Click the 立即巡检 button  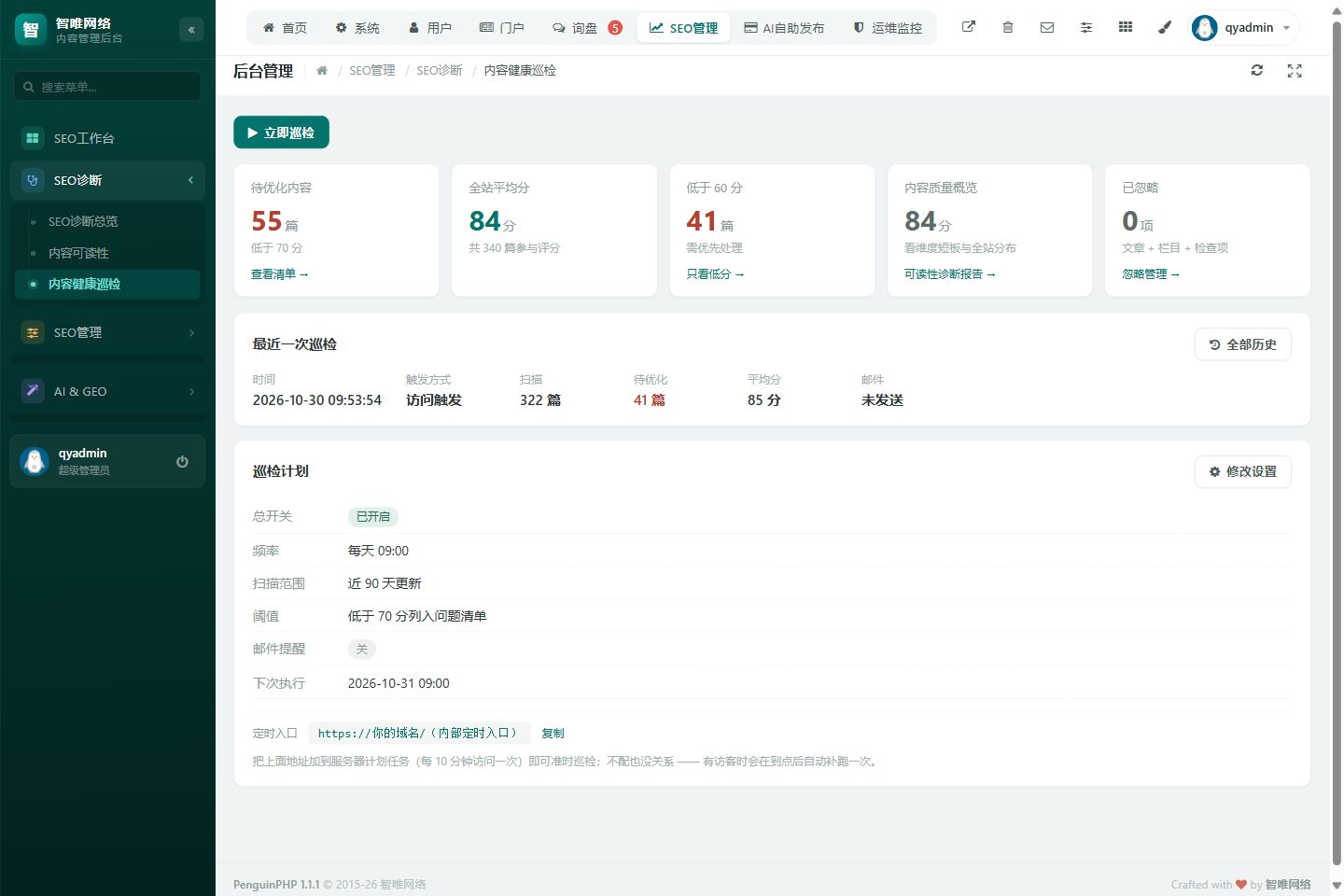pos(281,133)
